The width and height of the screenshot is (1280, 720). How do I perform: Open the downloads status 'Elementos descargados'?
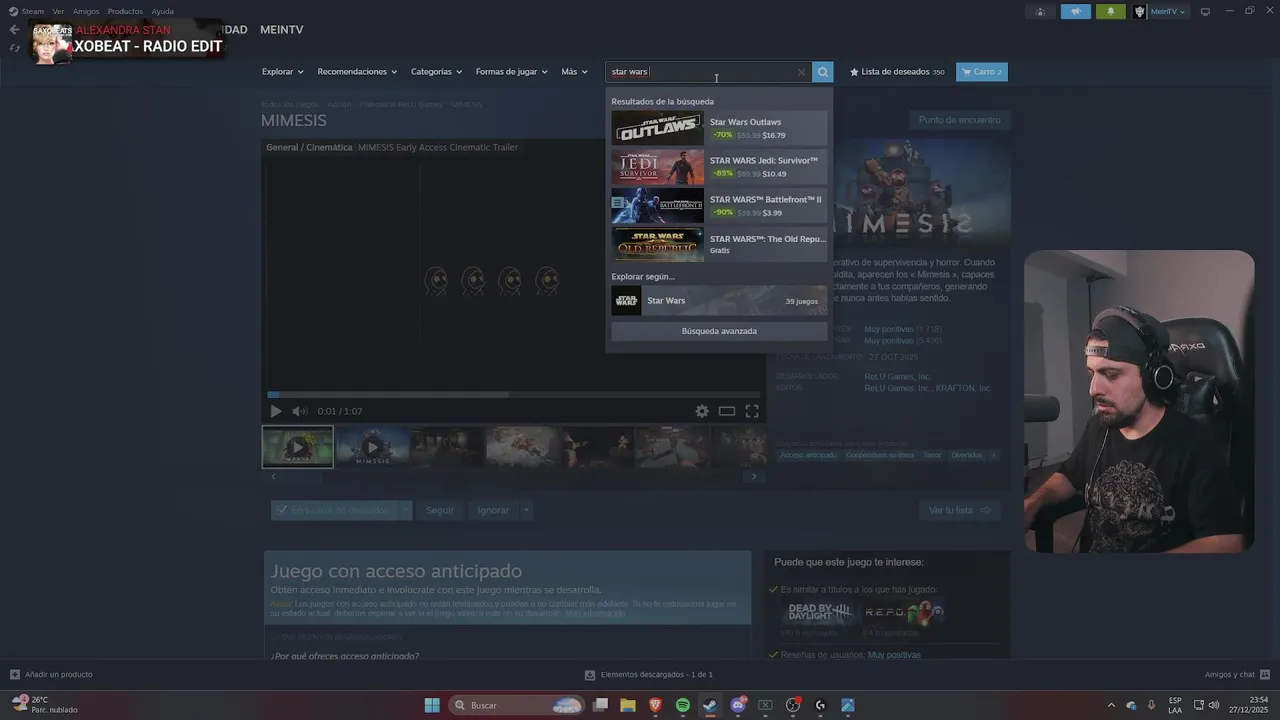[x=649, y=675]
